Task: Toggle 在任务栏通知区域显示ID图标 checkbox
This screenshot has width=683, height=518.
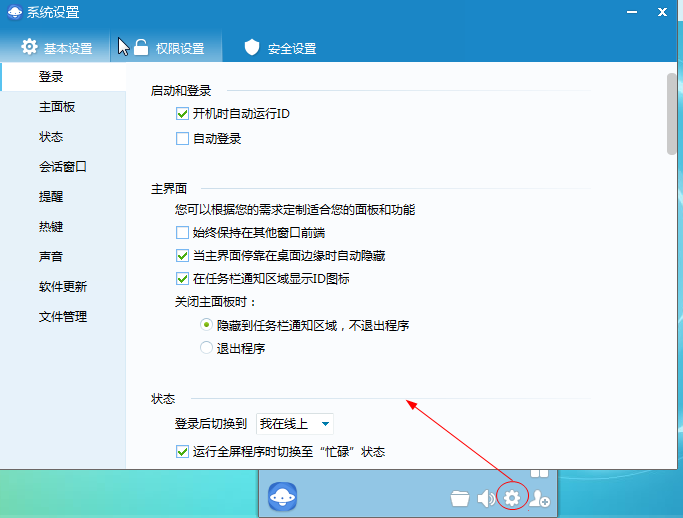Action: tap(182, 279)
